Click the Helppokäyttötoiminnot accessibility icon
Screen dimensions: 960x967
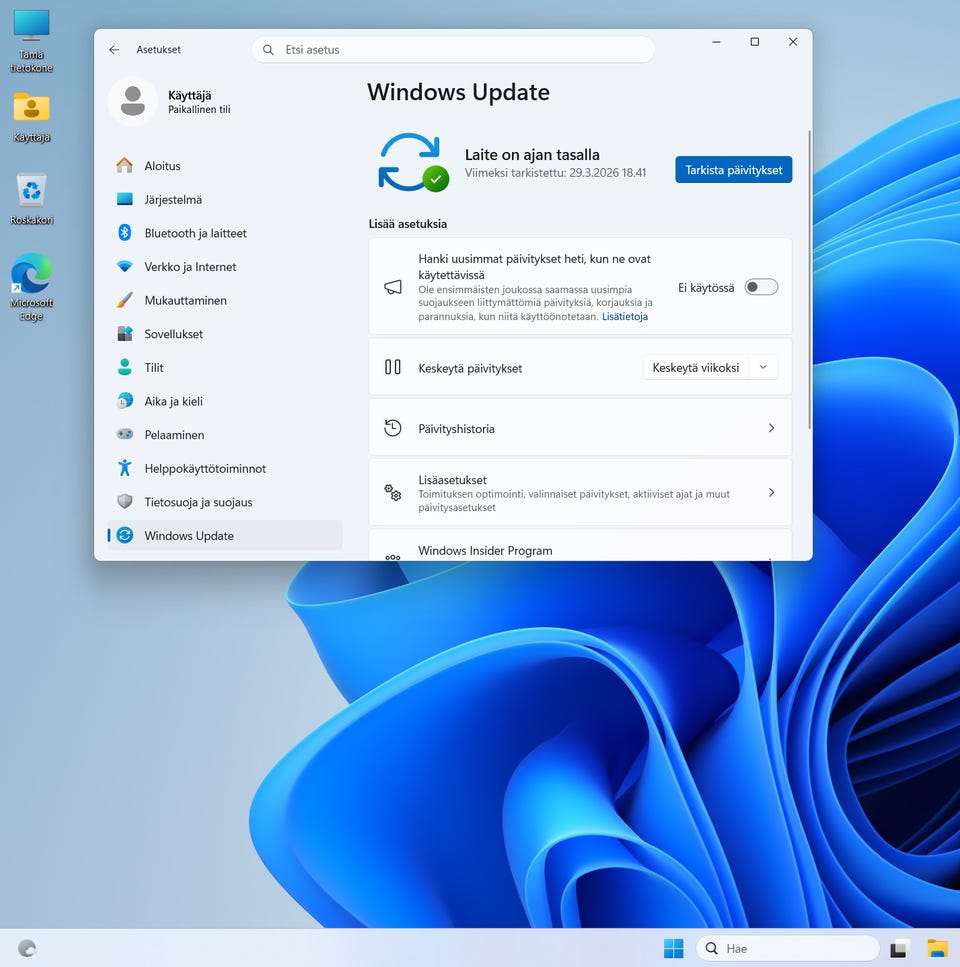124,468
